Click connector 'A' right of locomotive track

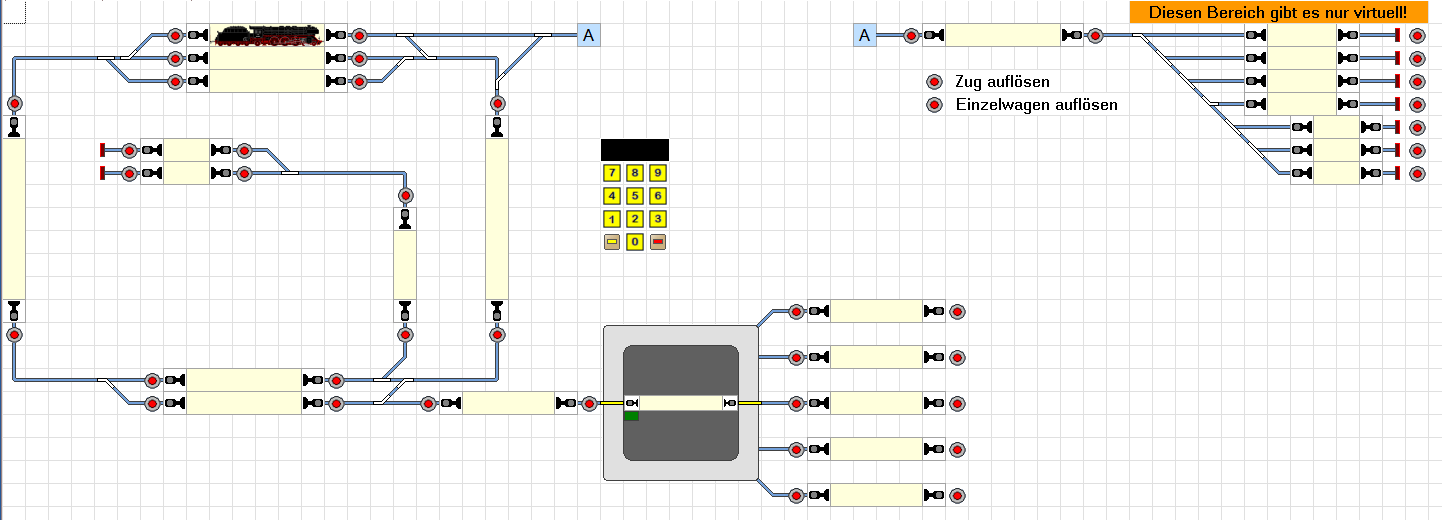(x=589, y=36)
